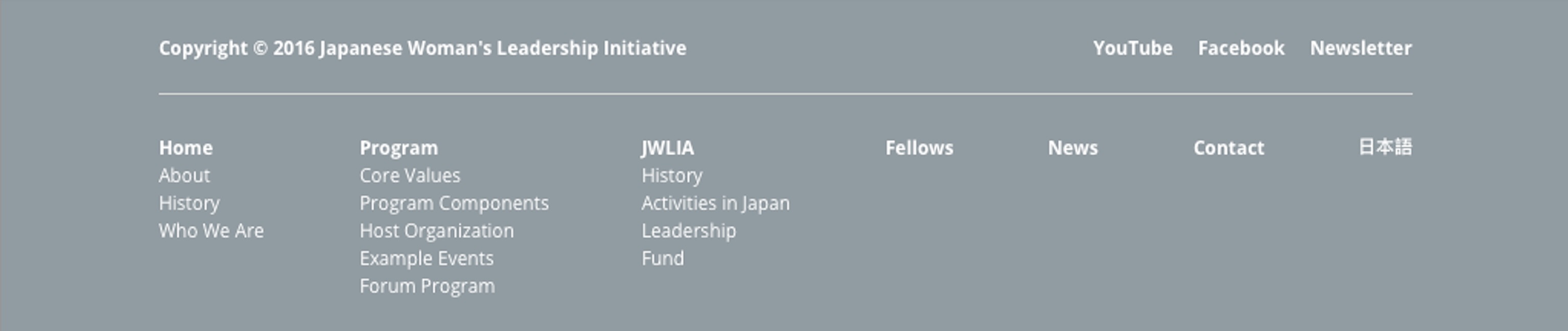The image size is (1568, 331).
Task: Open the Forum Program link
Action: pyautogui.click(x=427, y=286)
